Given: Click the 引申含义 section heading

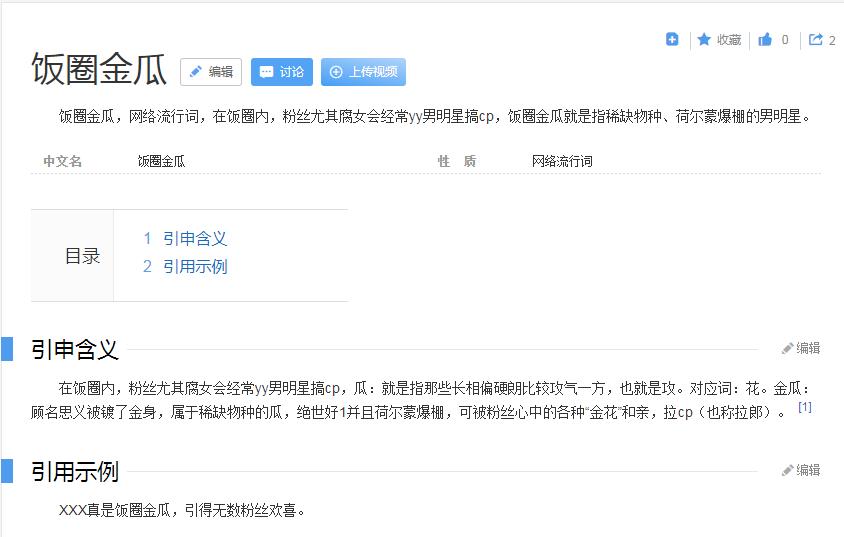Looking at the screenshot, I should point(75,349).
